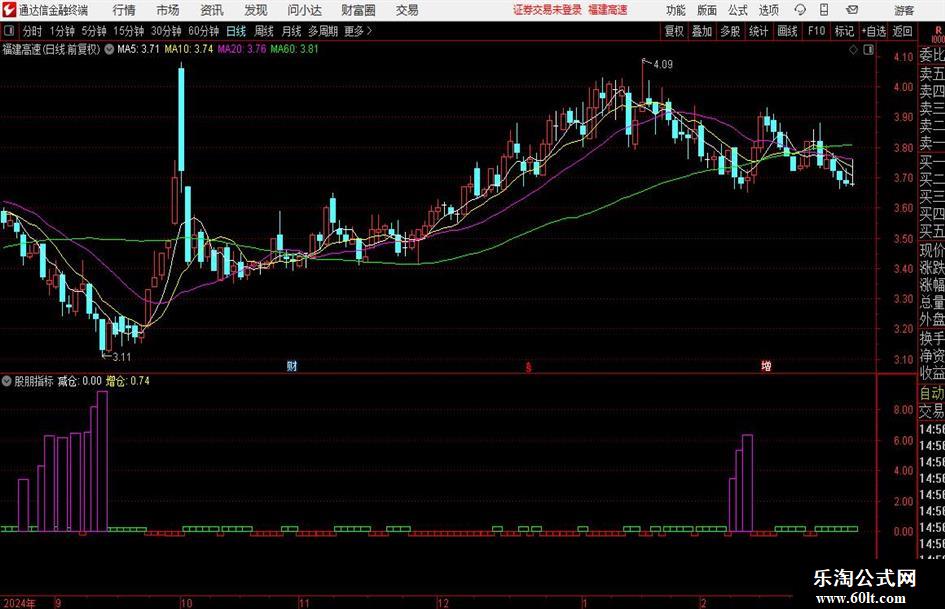Click the 叠加 overlay button
This screenshot has width=945, height=609.
(702, 31)
